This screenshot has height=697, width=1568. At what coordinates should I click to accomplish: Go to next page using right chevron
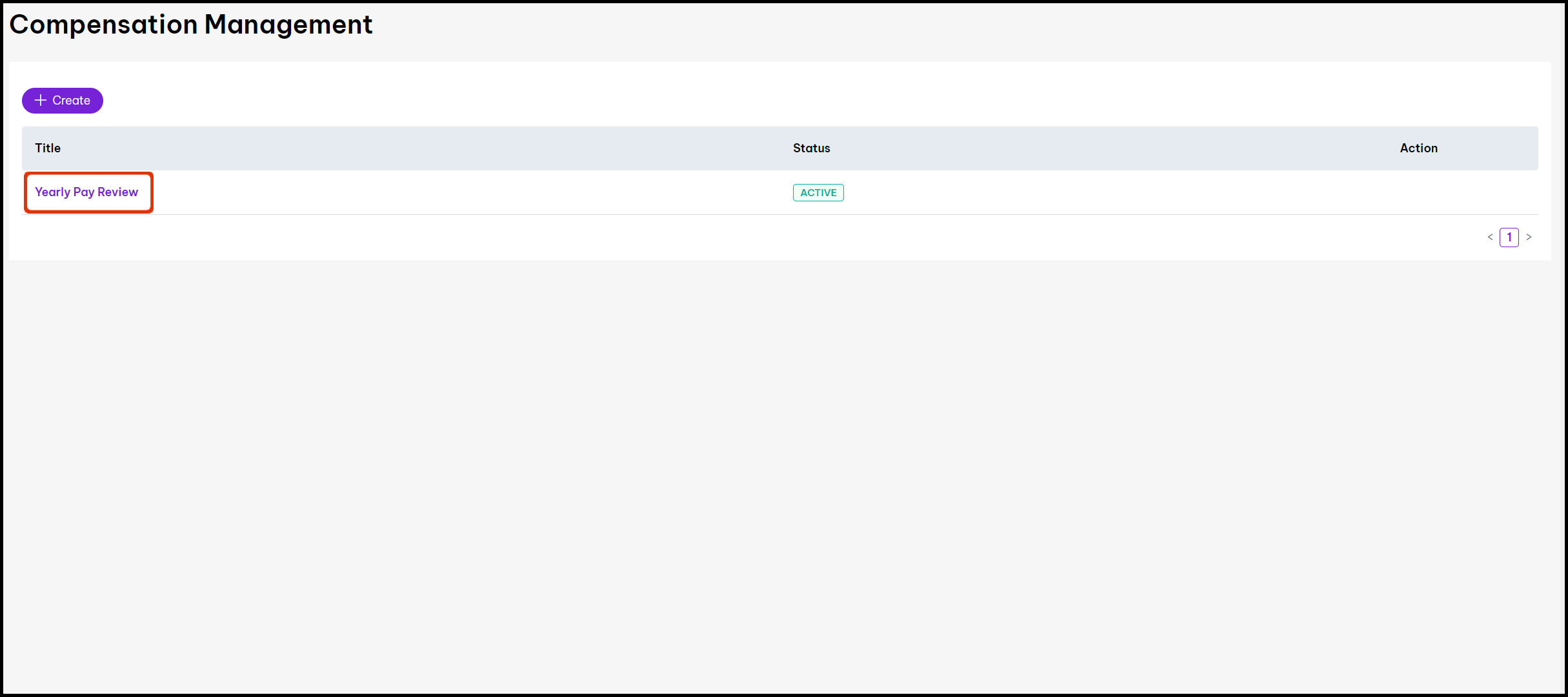point(1529,237)
